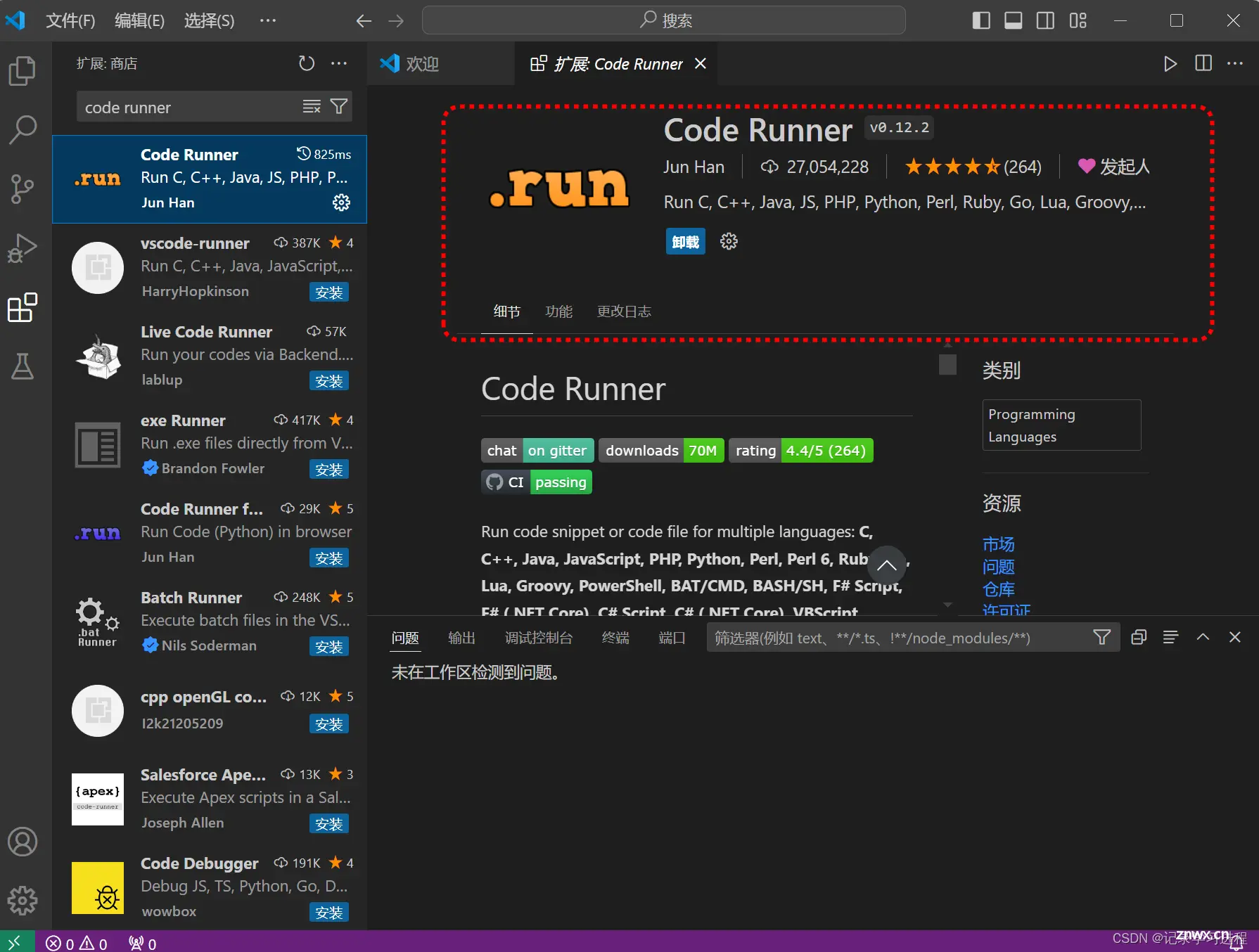Open the Manage gear in activity bar
The image size is (1259, 952).
pyautogui.click(x=23, y=900)
